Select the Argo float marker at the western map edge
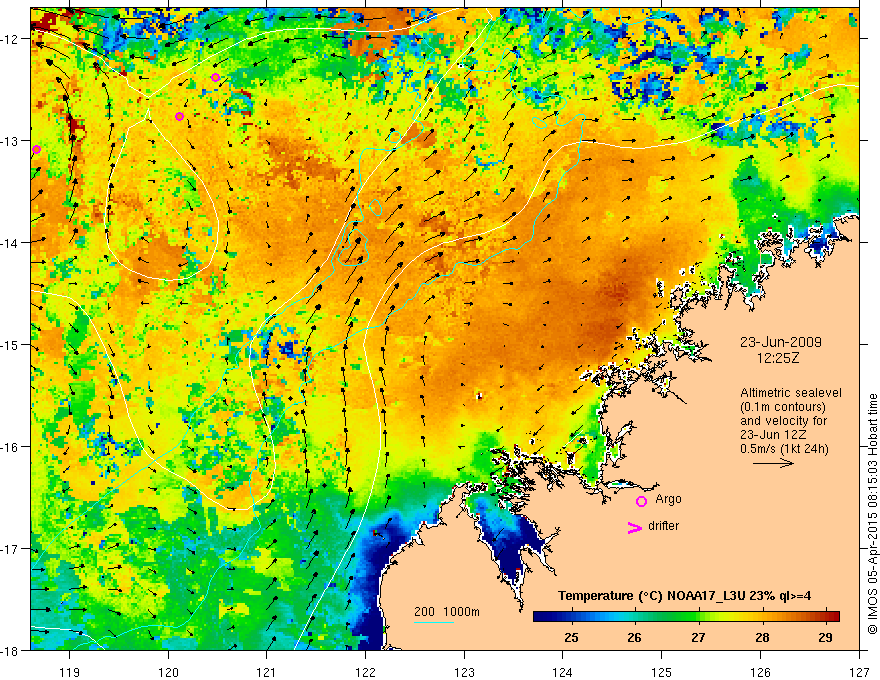880x680 pixels. 36,149
